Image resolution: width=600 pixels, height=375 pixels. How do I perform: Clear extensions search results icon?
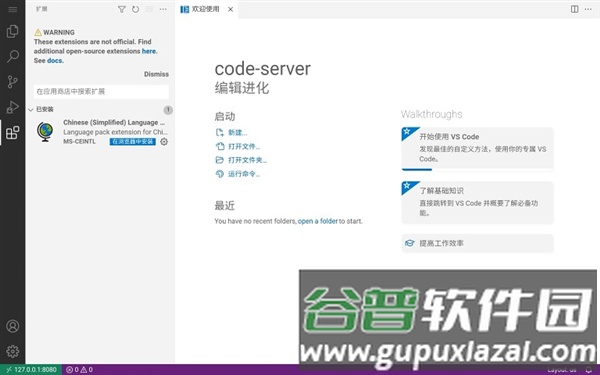[149, 9]
